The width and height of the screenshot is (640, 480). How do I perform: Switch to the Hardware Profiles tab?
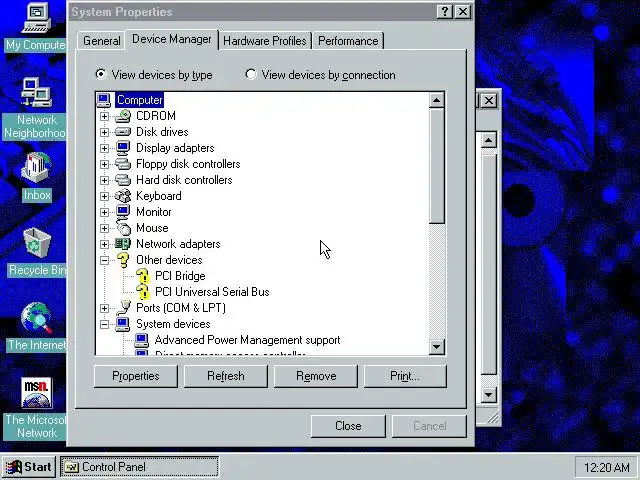pyautogui.click(x=265, y=41)
